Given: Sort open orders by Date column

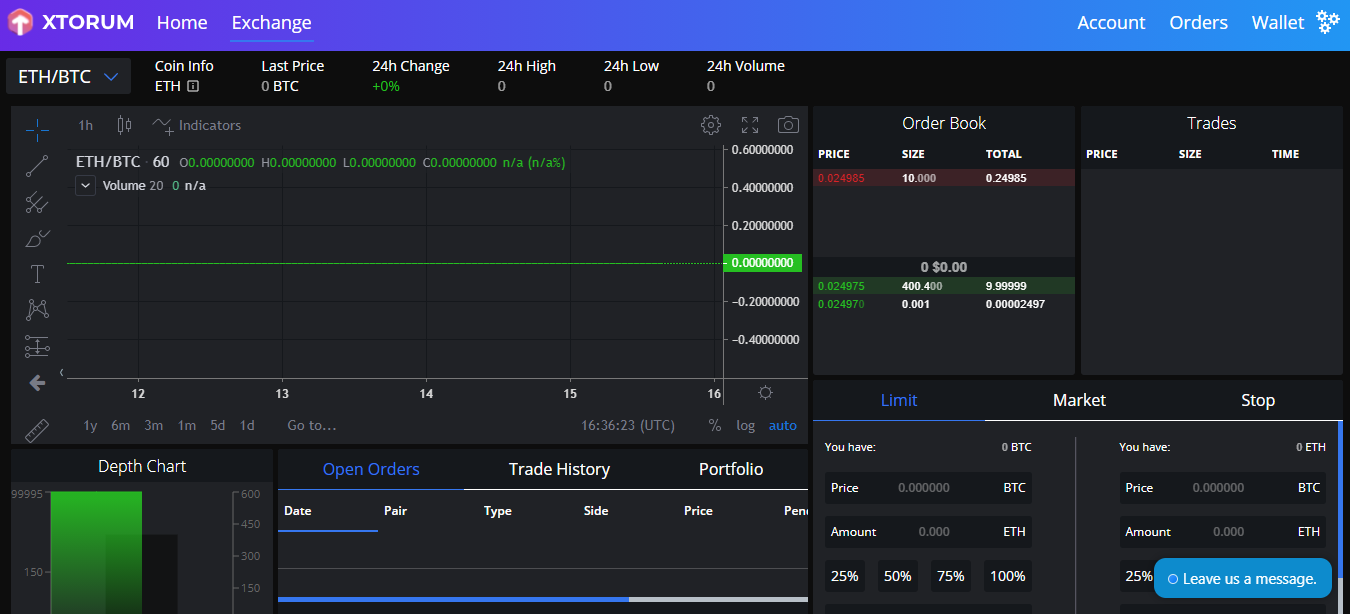Looking at the screenshot, I should tap(298, 511).
